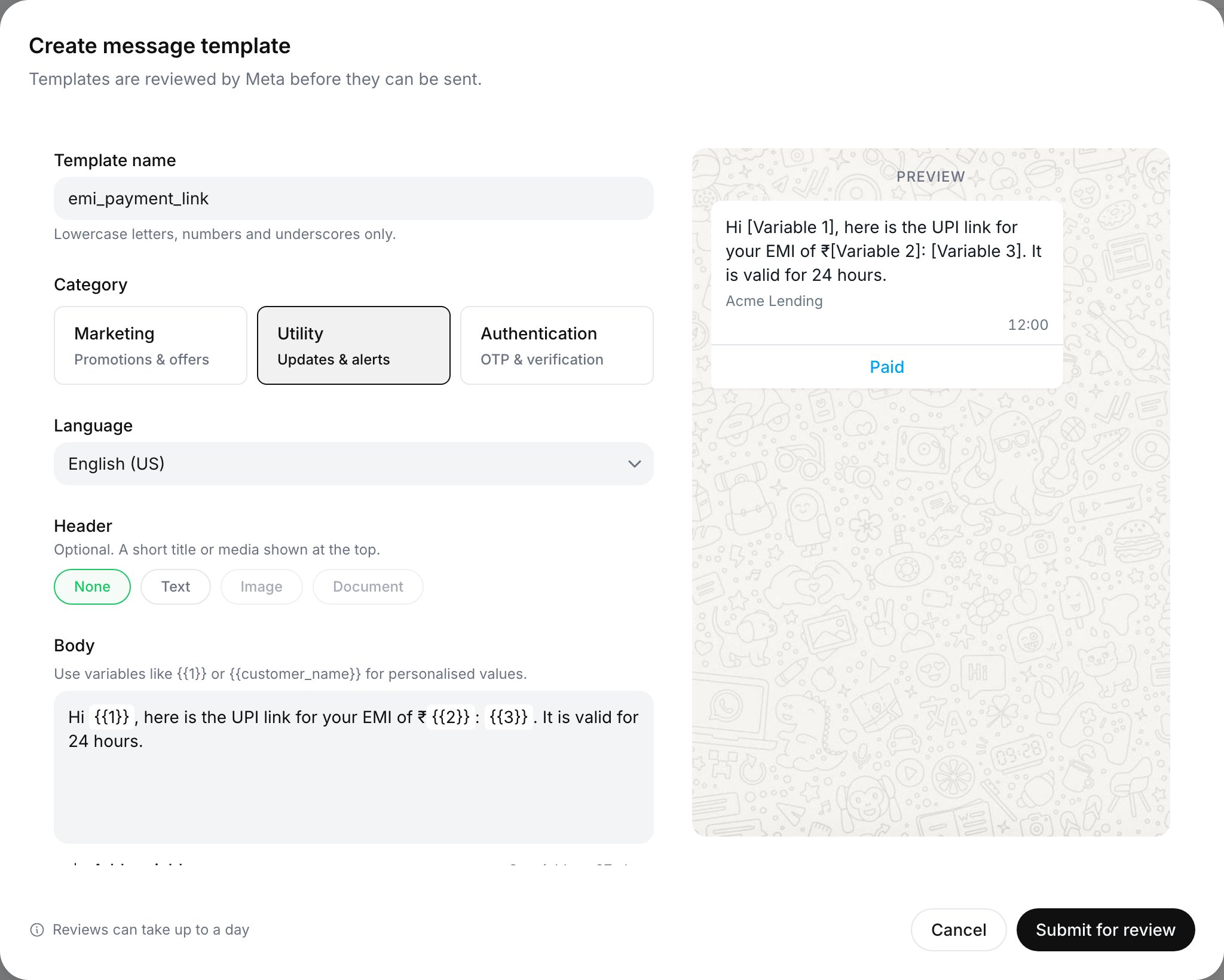Select the Authentication category card

point(557,345)
